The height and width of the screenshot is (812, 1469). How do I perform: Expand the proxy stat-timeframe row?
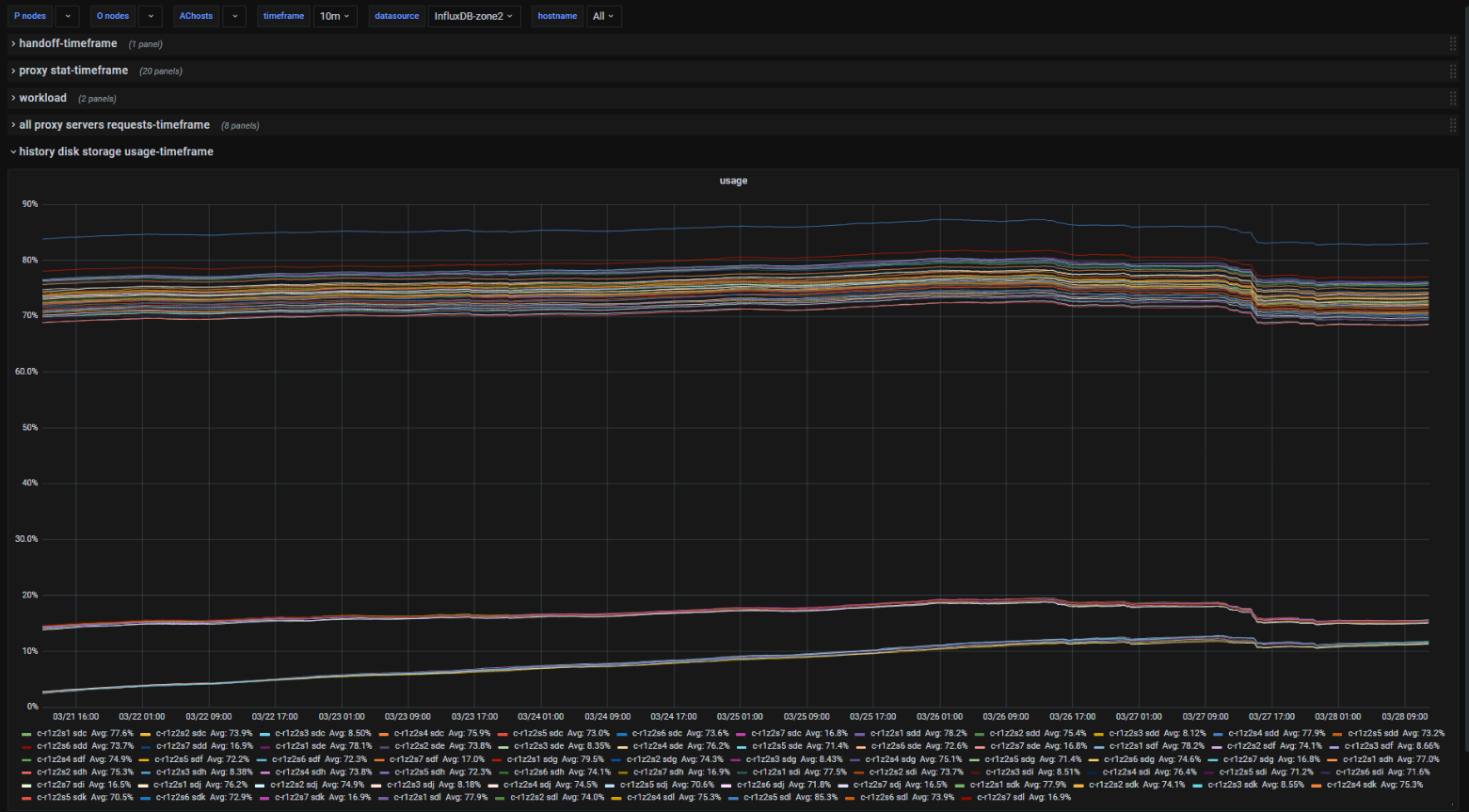tap(73, 71)
